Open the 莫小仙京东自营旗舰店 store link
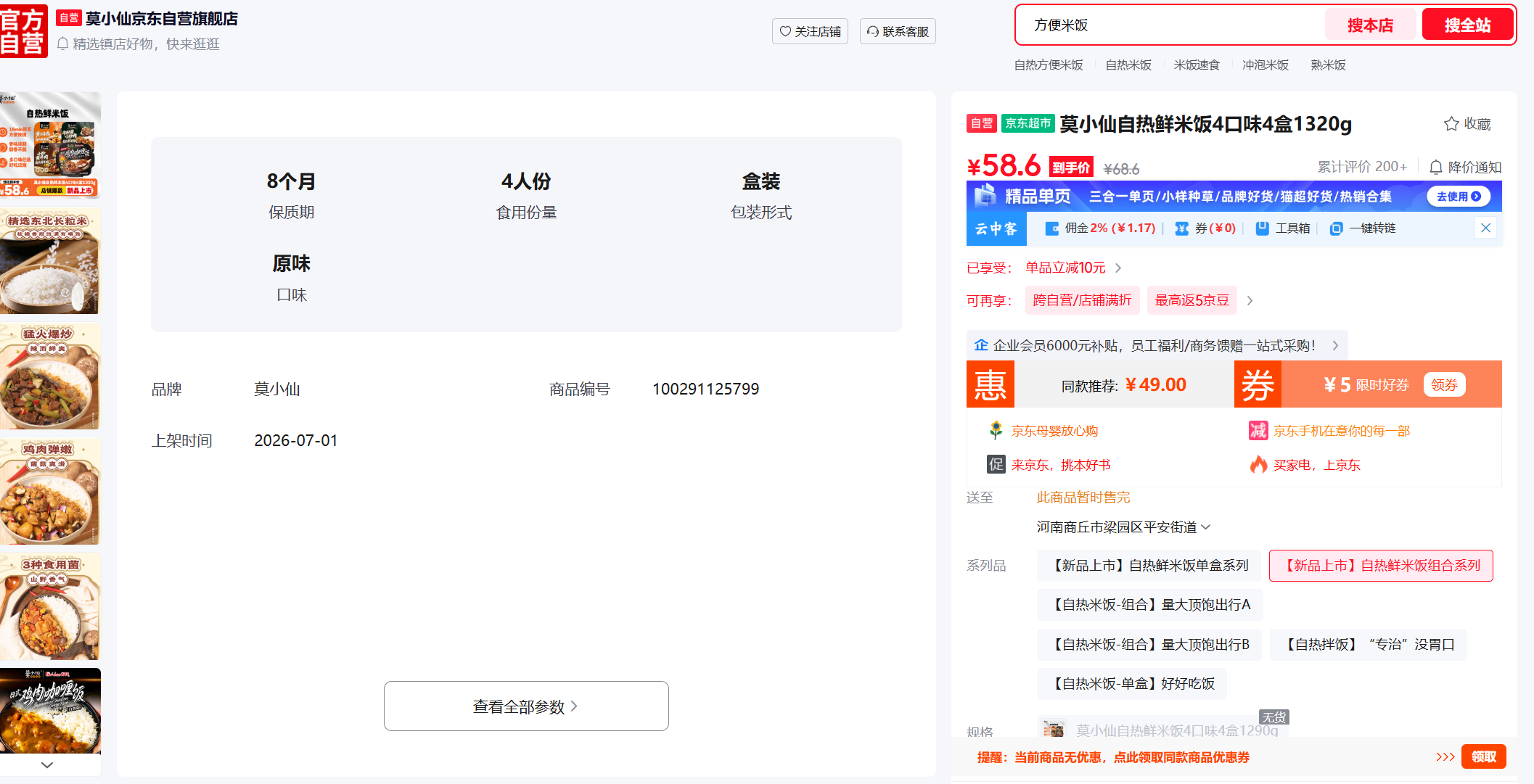The height and width of the screenshot is (784, 1534). tap(162, 19)
